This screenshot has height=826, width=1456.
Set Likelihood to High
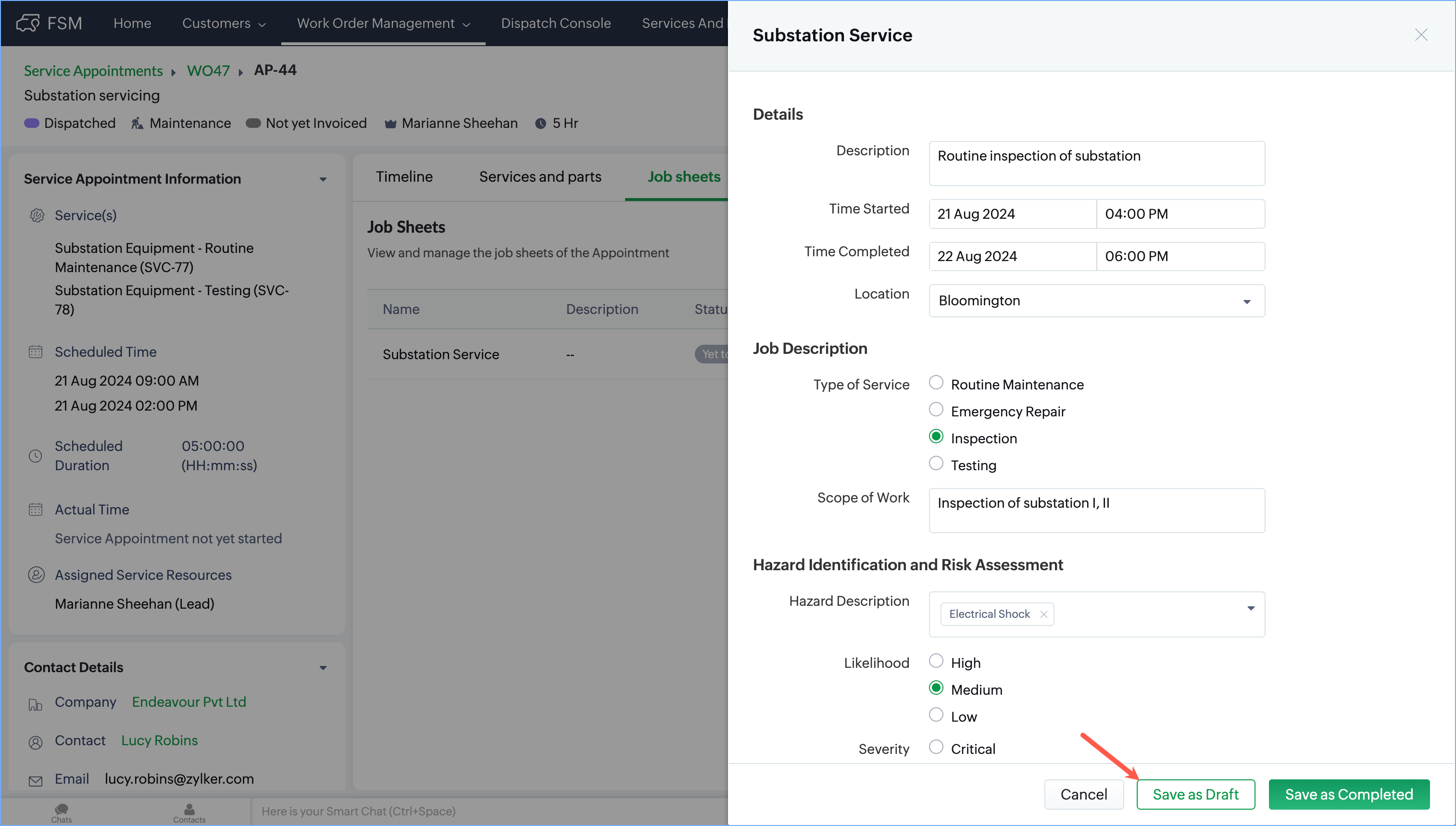[936, 661]
